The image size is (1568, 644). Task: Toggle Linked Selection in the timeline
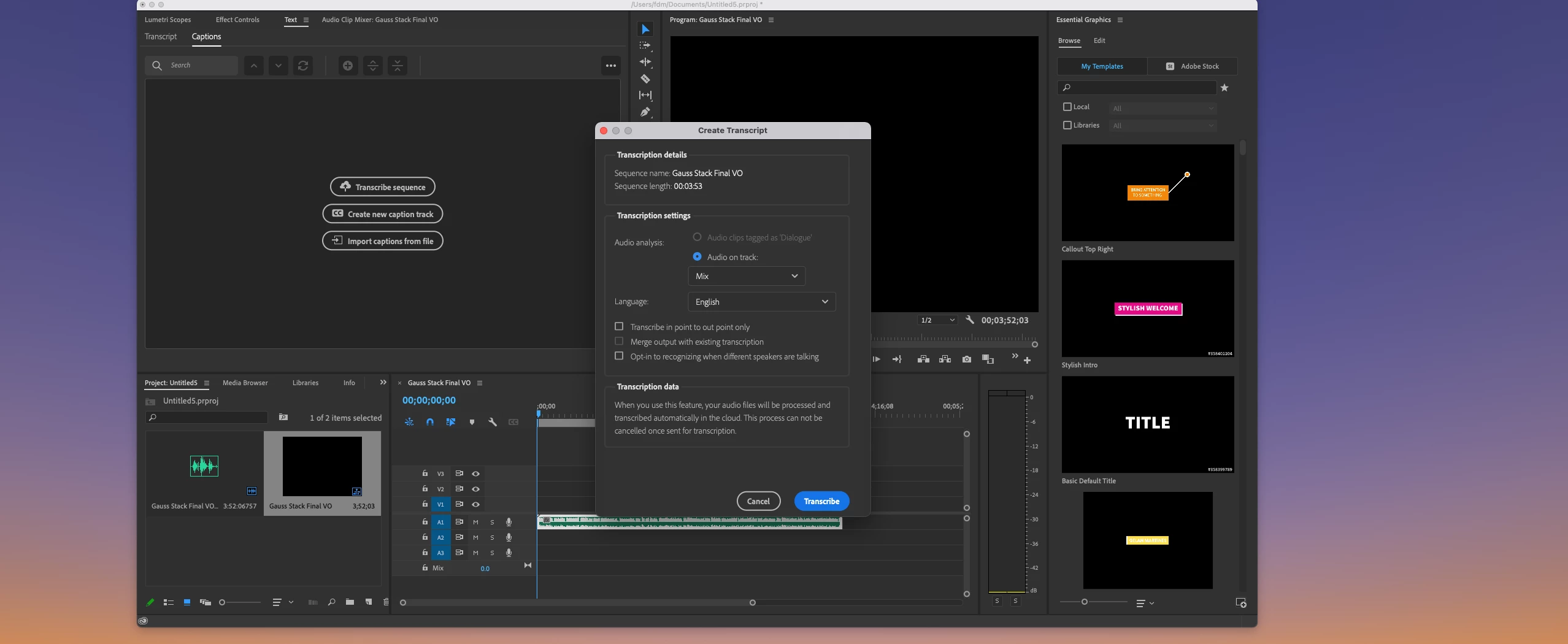[x=451, y=422]
